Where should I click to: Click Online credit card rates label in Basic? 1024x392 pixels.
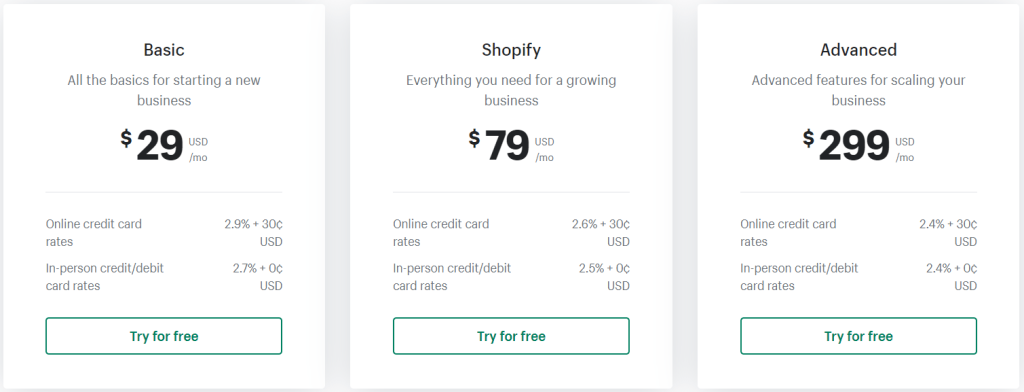tap(93, 233)
